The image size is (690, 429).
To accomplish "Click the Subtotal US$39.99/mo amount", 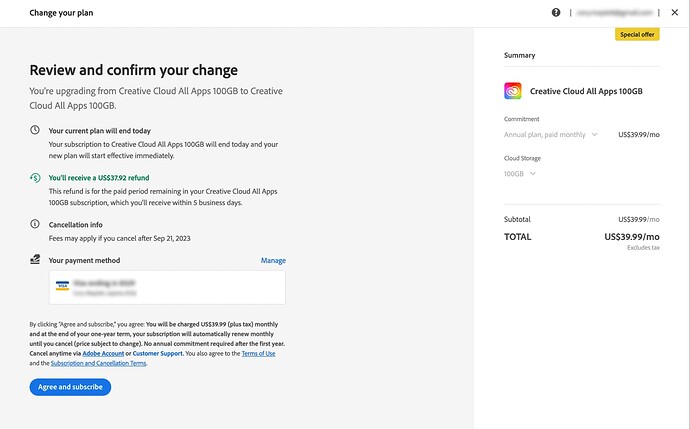I will pyautogui.click(x=639, y=219).
